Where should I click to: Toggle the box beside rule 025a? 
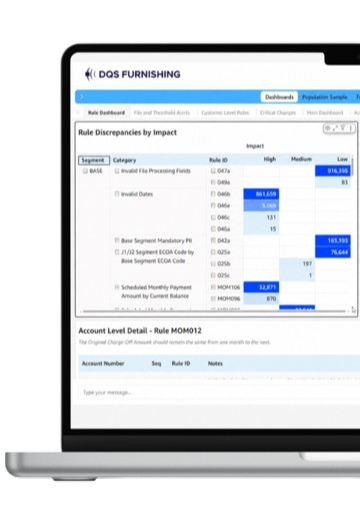213,252
